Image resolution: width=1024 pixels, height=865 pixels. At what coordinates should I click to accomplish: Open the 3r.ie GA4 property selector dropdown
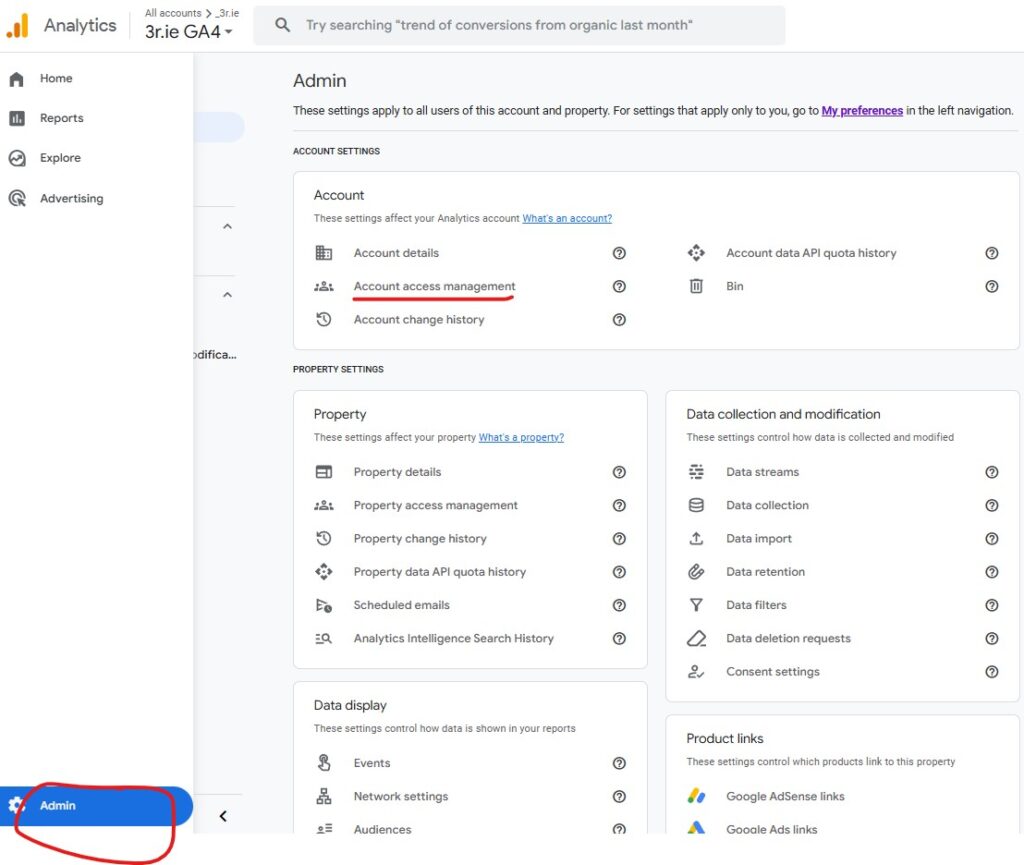coord(189,31)
